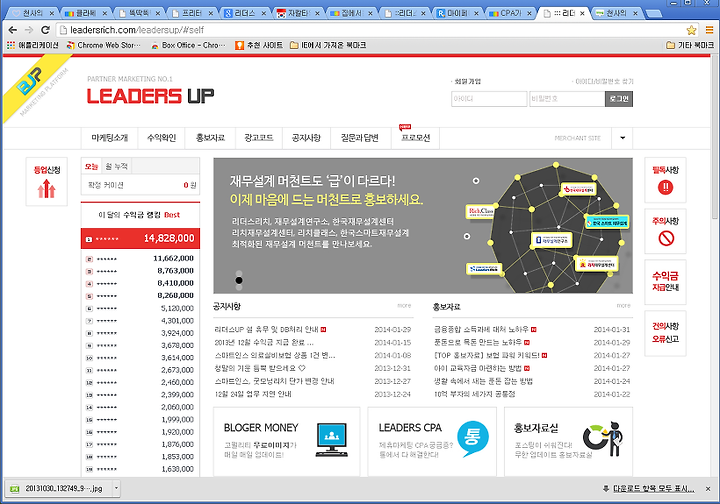Expand the 기타 북마크 folder
Viewport: 720px width, 504px height.
[x=690, y=45]
